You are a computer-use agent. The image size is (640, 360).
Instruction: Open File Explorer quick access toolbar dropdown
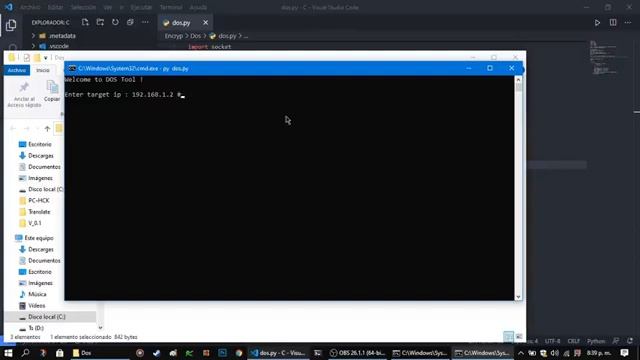46,58
